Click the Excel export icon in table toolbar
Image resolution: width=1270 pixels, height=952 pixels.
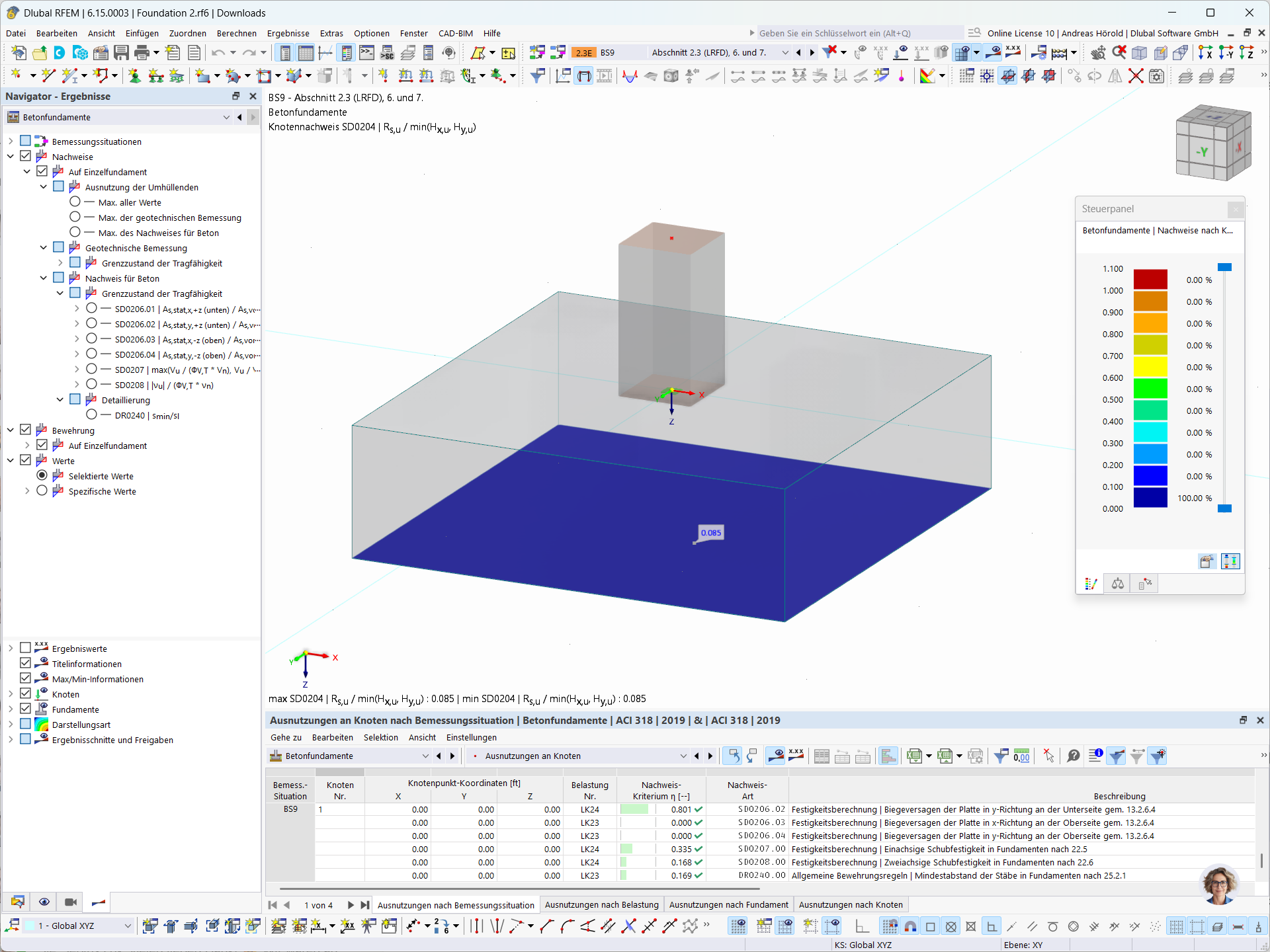(914, 756)
